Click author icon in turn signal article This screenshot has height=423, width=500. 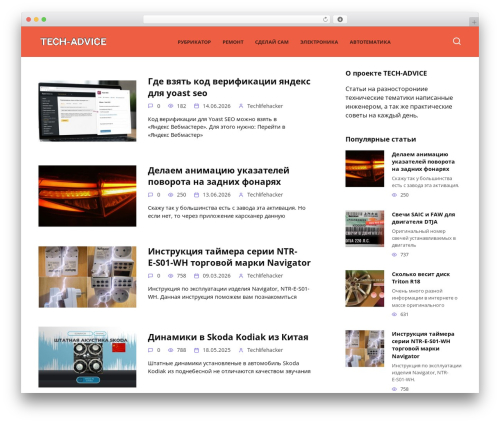tap(241, 195)
